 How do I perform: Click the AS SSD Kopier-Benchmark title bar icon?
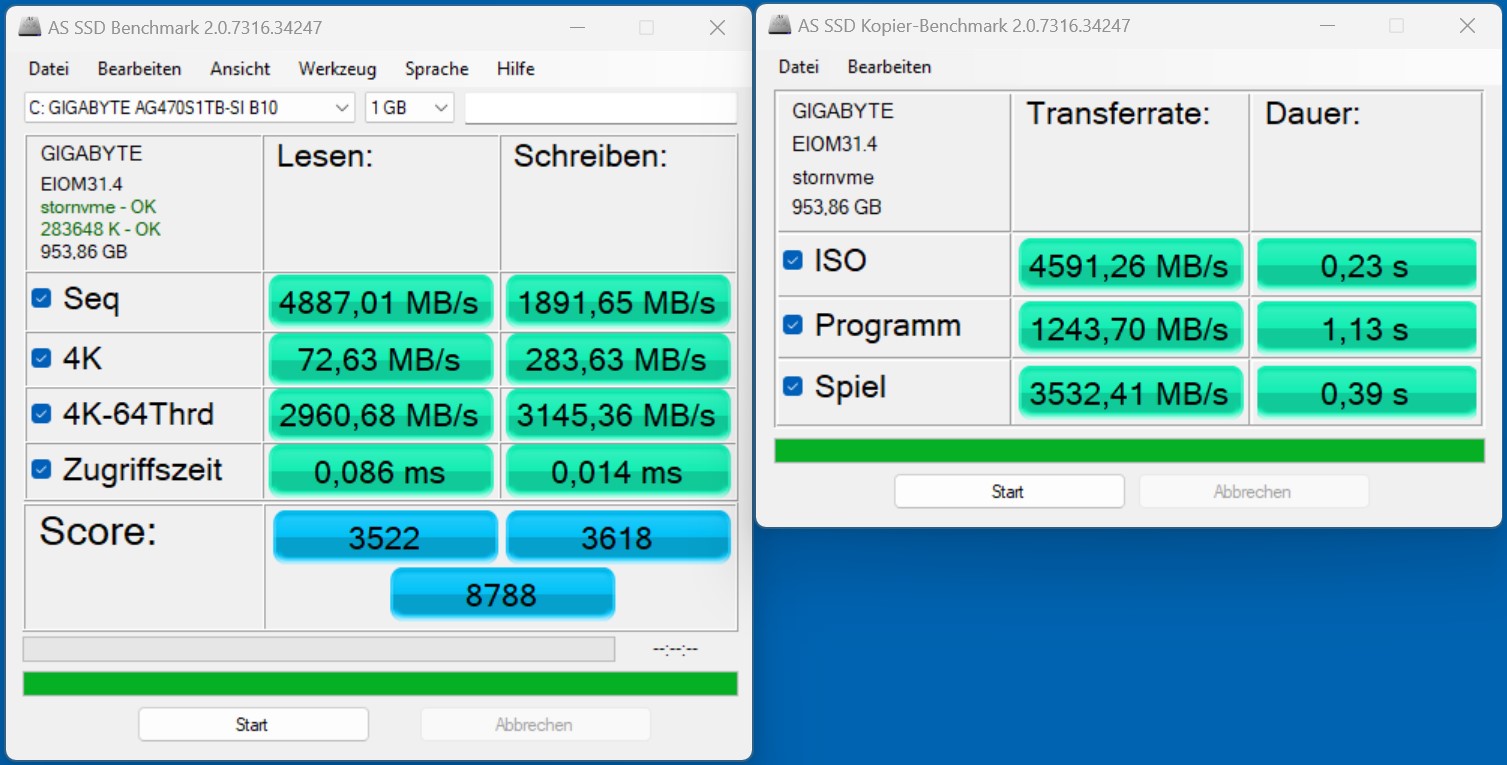coord(780,25)
